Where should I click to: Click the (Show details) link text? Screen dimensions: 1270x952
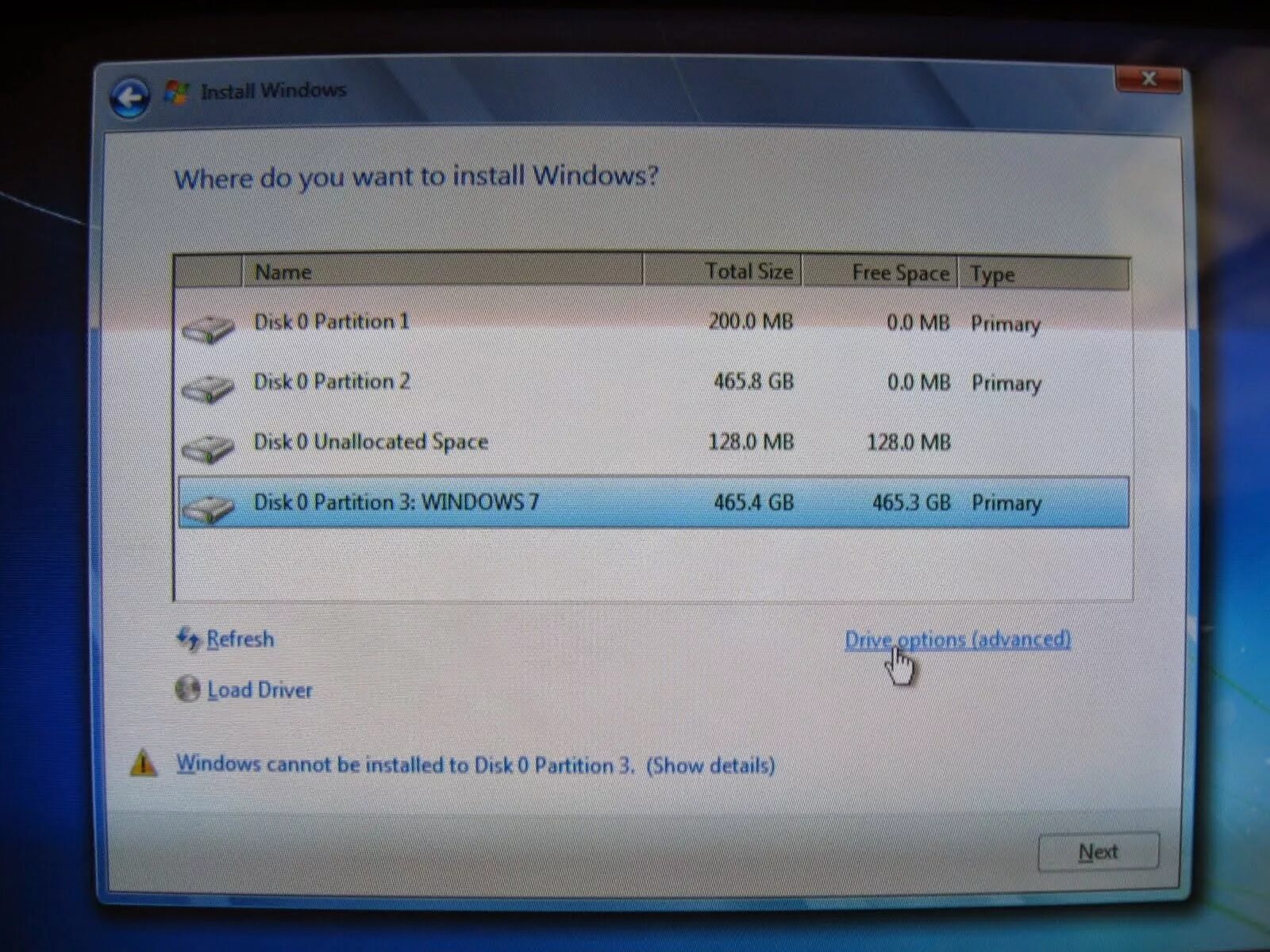(711, 766)
